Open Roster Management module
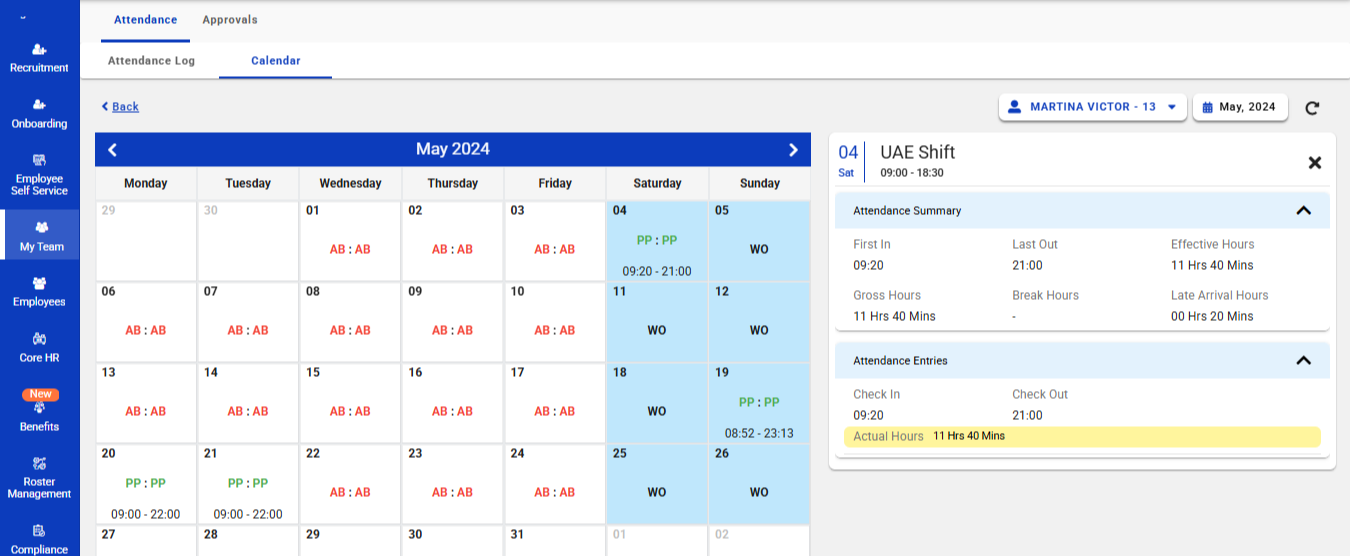 click(x=39, y=477)
